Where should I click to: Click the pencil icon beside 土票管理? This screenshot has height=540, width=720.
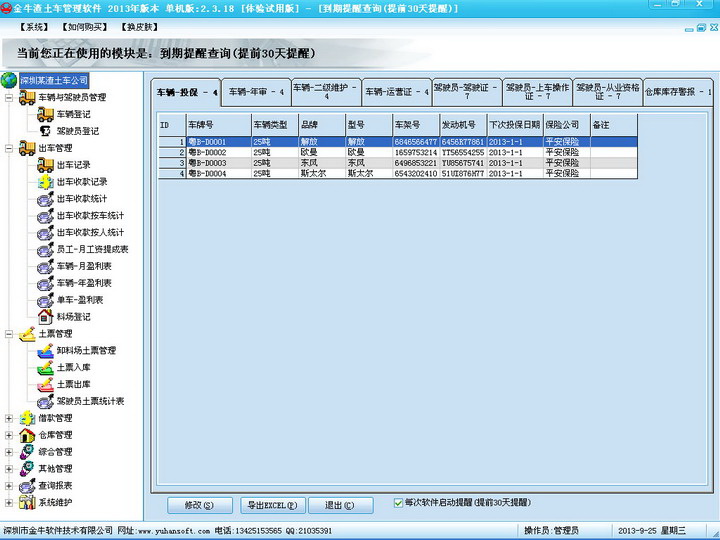point(27,334)
